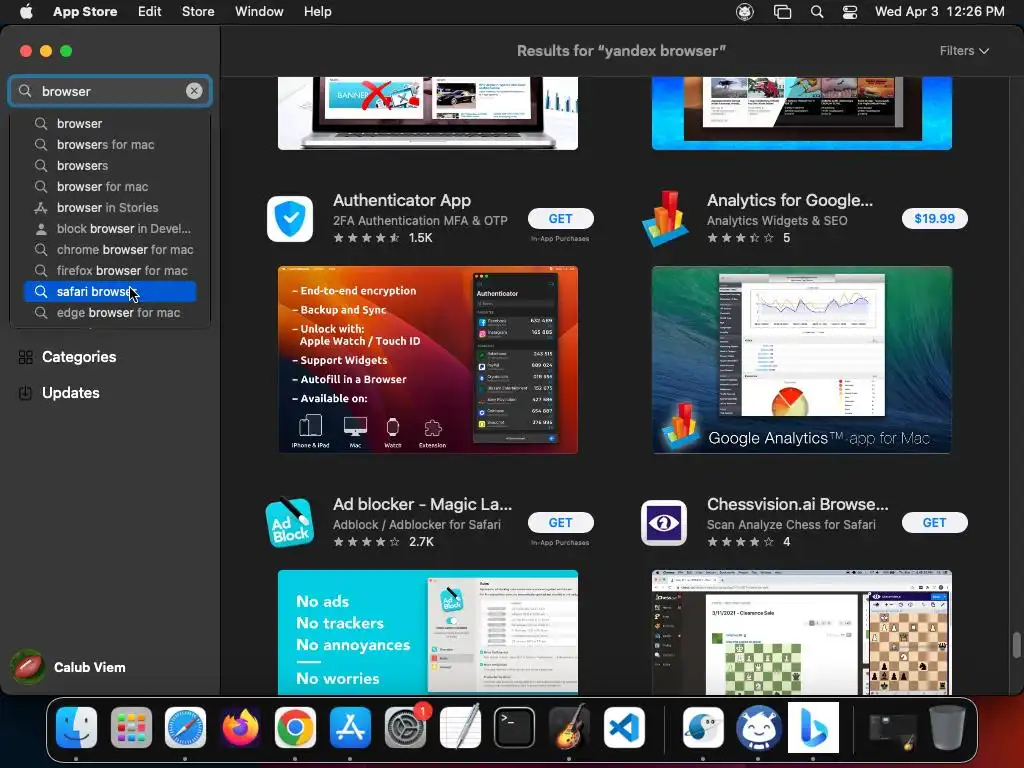This screenshot has width=1024, height=768.
Task: Launch Safari from the Dock
Action: (x=185, y=728)
